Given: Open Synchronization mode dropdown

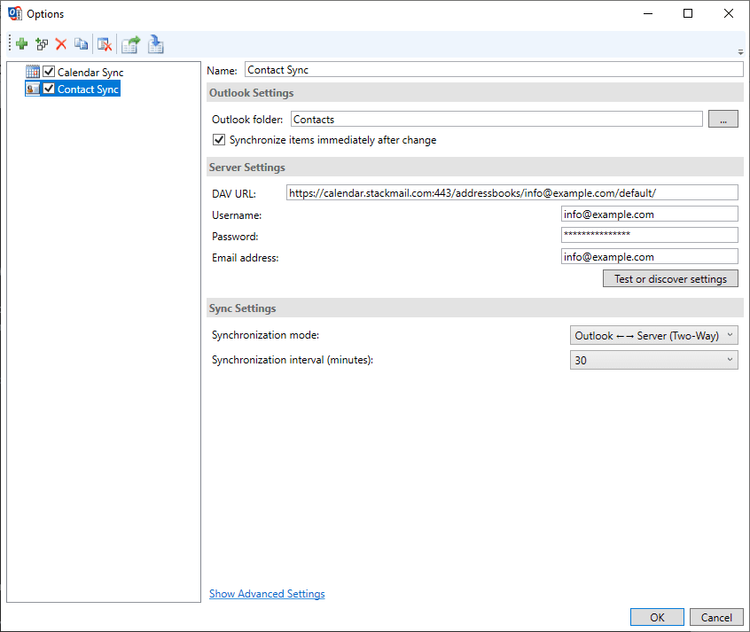Looking at the screenshot, I should pyautogui.click(x=654, y=335).
